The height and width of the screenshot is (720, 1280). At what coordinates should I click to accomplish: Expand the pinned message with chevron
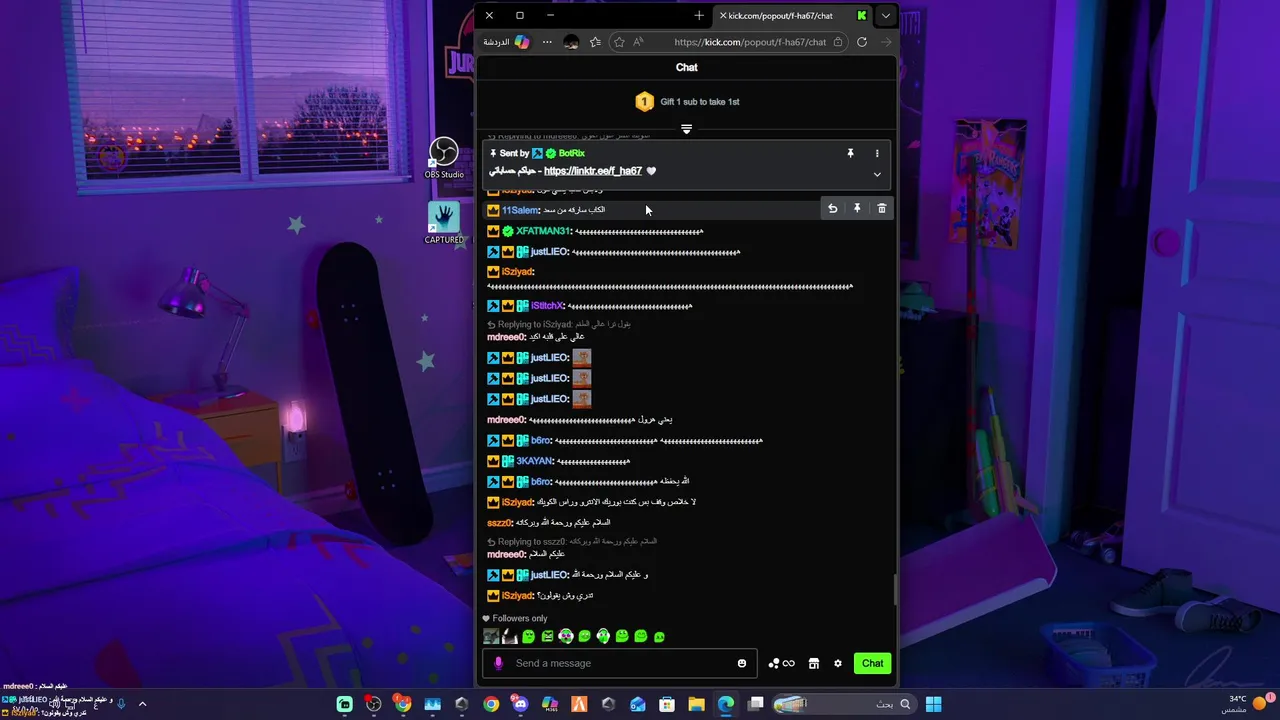877,174
